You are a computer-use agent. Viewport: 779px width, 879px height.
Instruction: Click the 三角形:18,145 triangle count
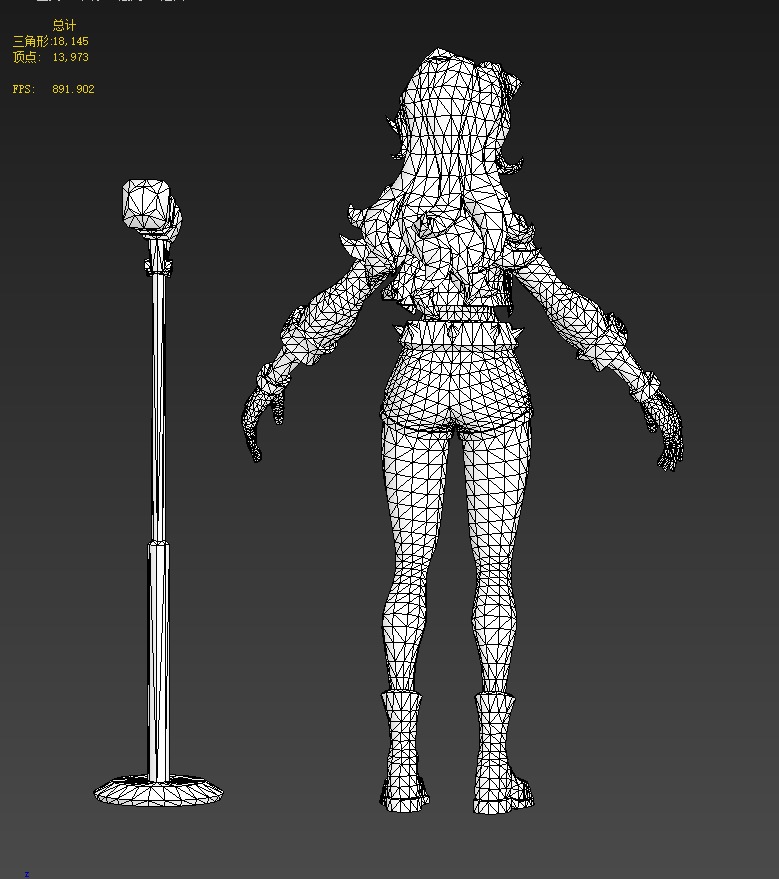pos(50,41)
